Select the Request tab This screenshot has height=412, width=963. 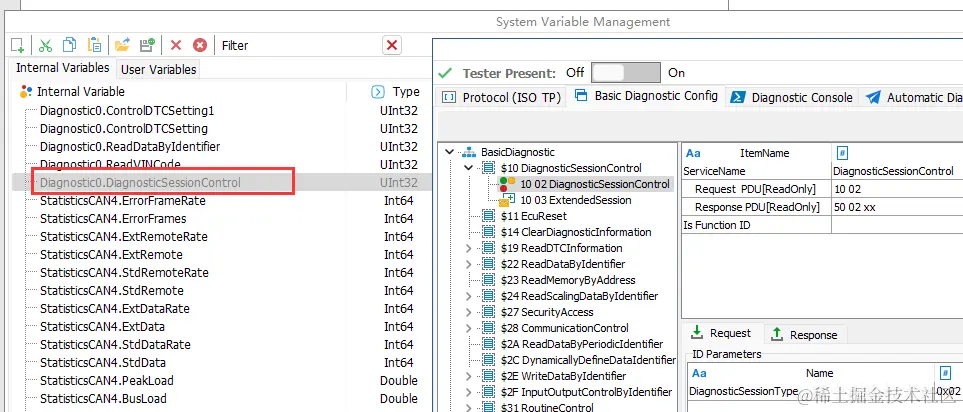[722, 333]
